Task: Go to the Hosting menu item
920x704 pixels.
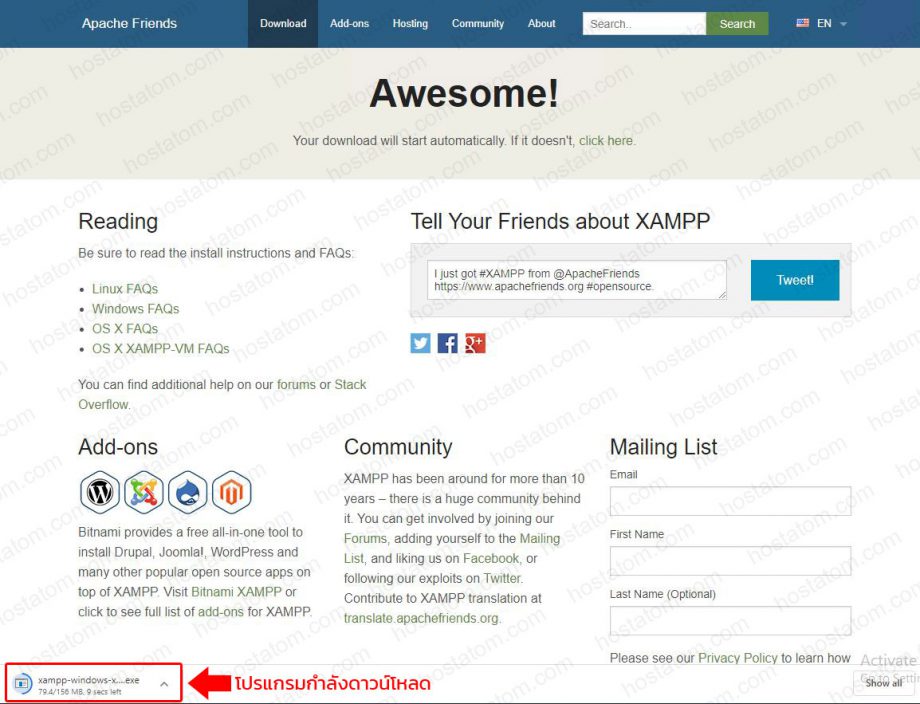Action: click(x=410, y=23)
